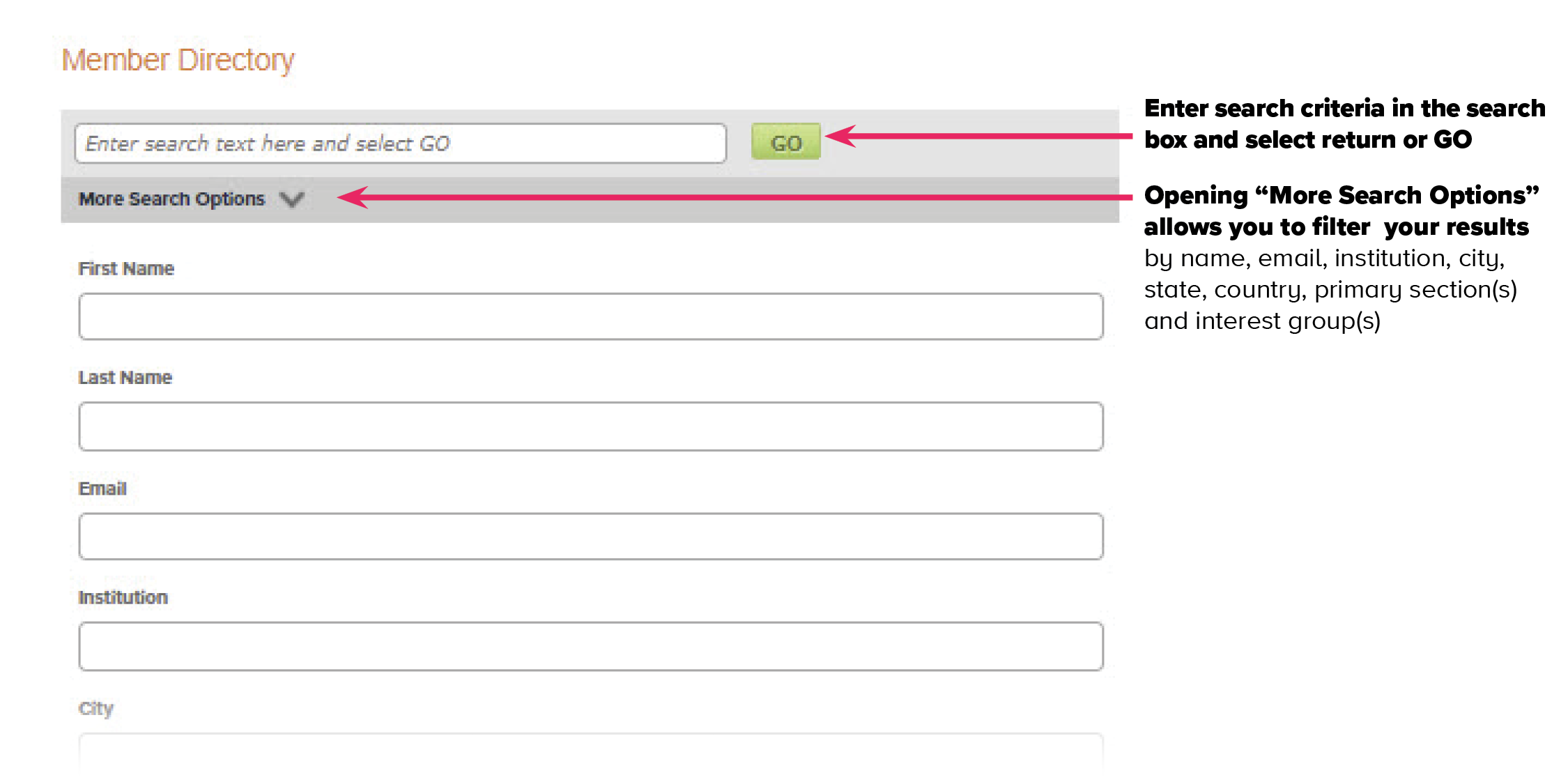Click the 'and interest group(s)' annotation line
This screenshot has width=1568, height=784.
(x=1261, y=321)
